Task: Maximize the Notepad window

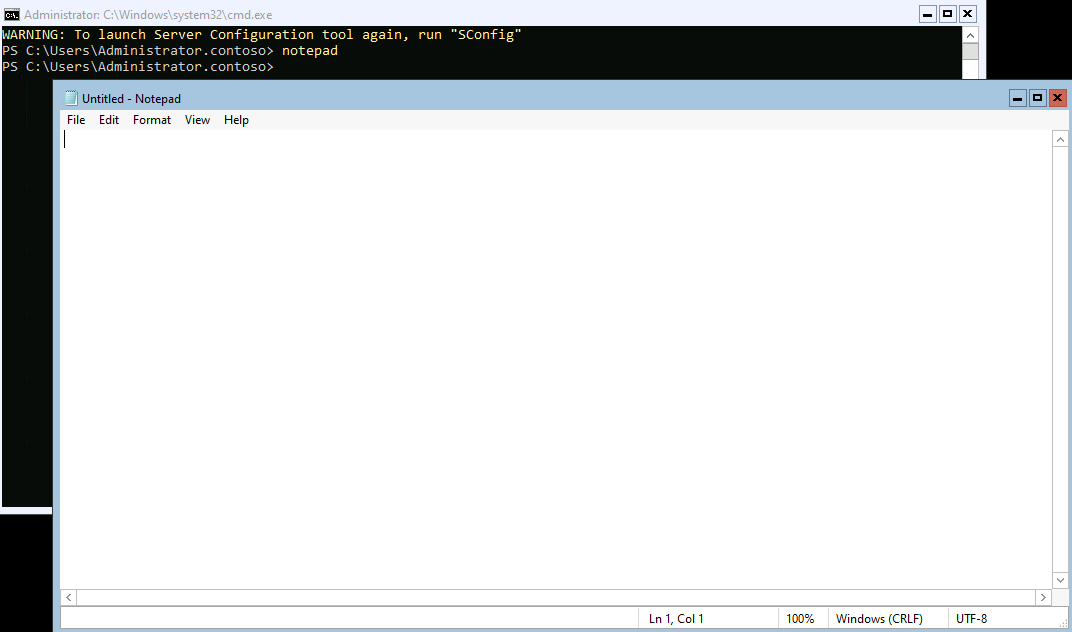Action: click(x=1037, y=98)
